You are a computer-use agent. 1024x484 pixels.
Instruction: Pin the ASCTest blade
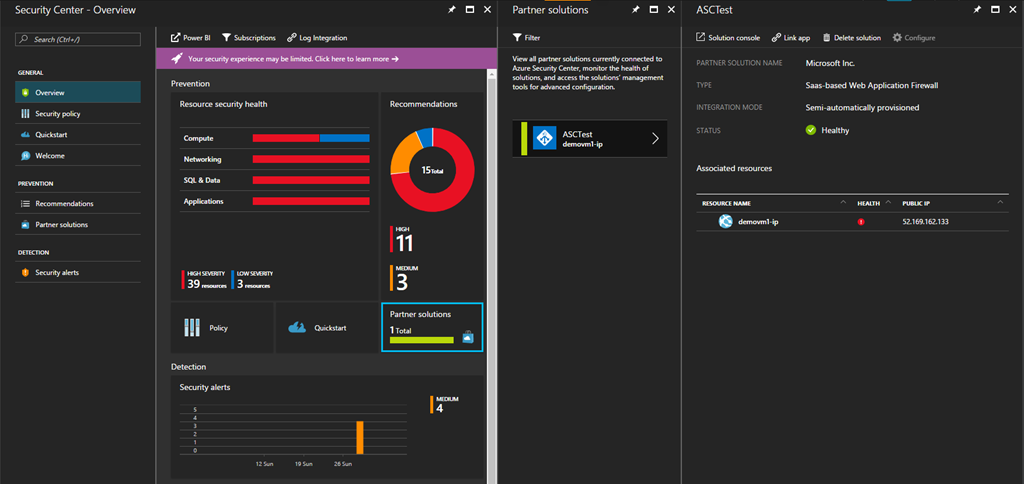[977, 10]
